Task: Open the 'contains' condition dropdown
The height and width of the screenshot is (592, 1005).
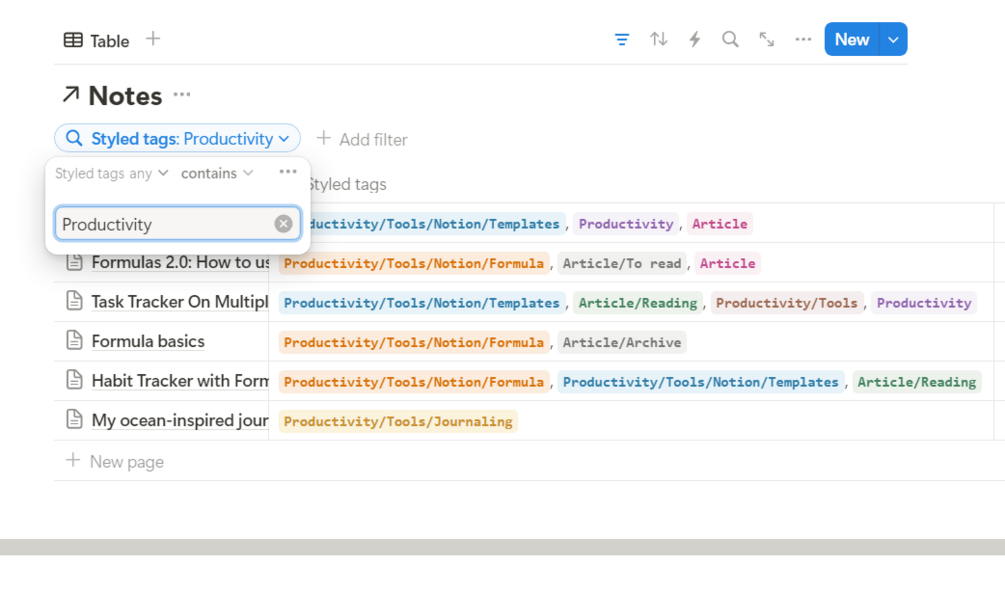Action: pos(217,173)
